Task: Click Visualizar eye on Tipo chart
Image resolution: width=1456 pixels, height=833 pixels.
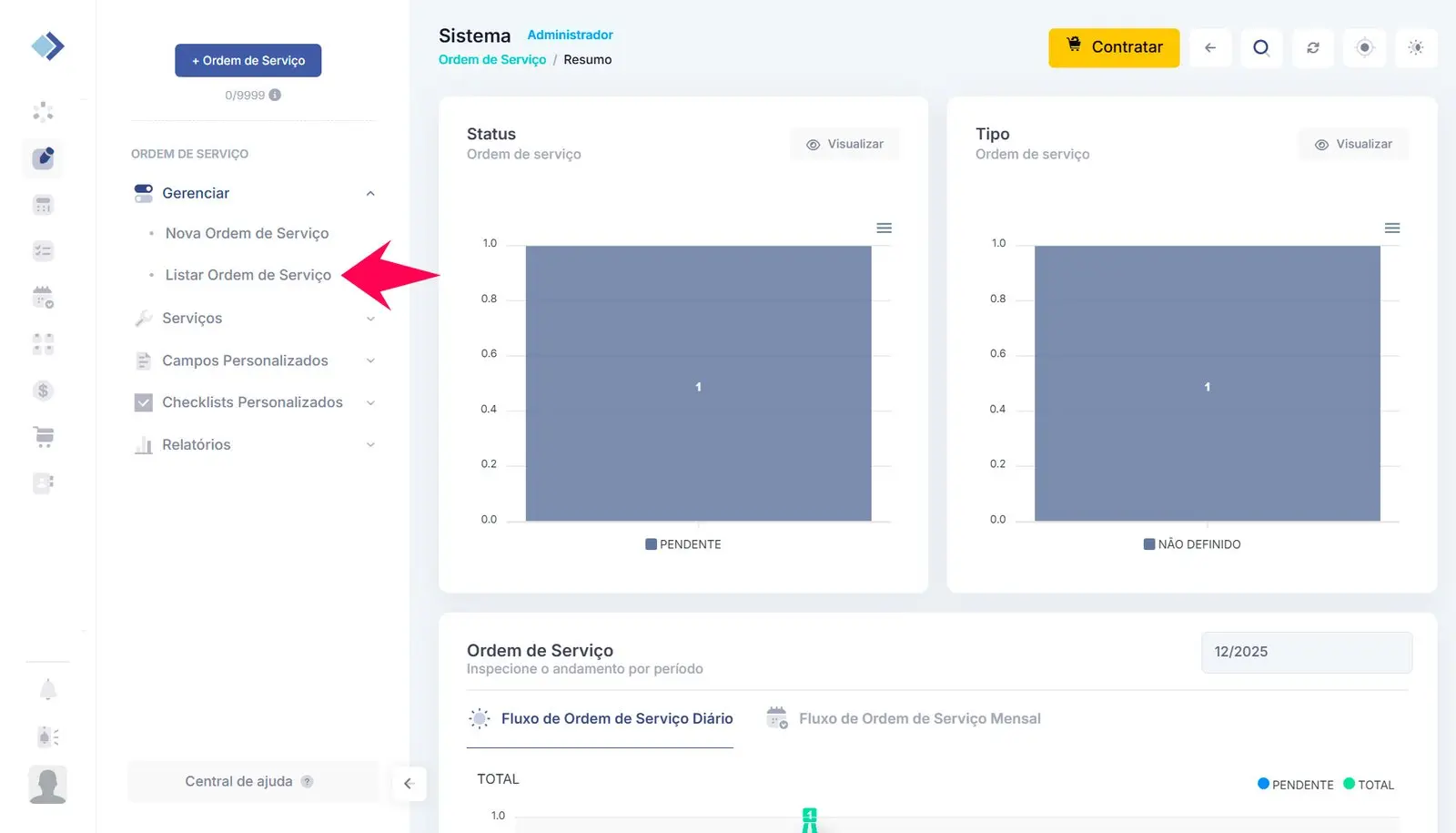Action: pos(1353,144)
